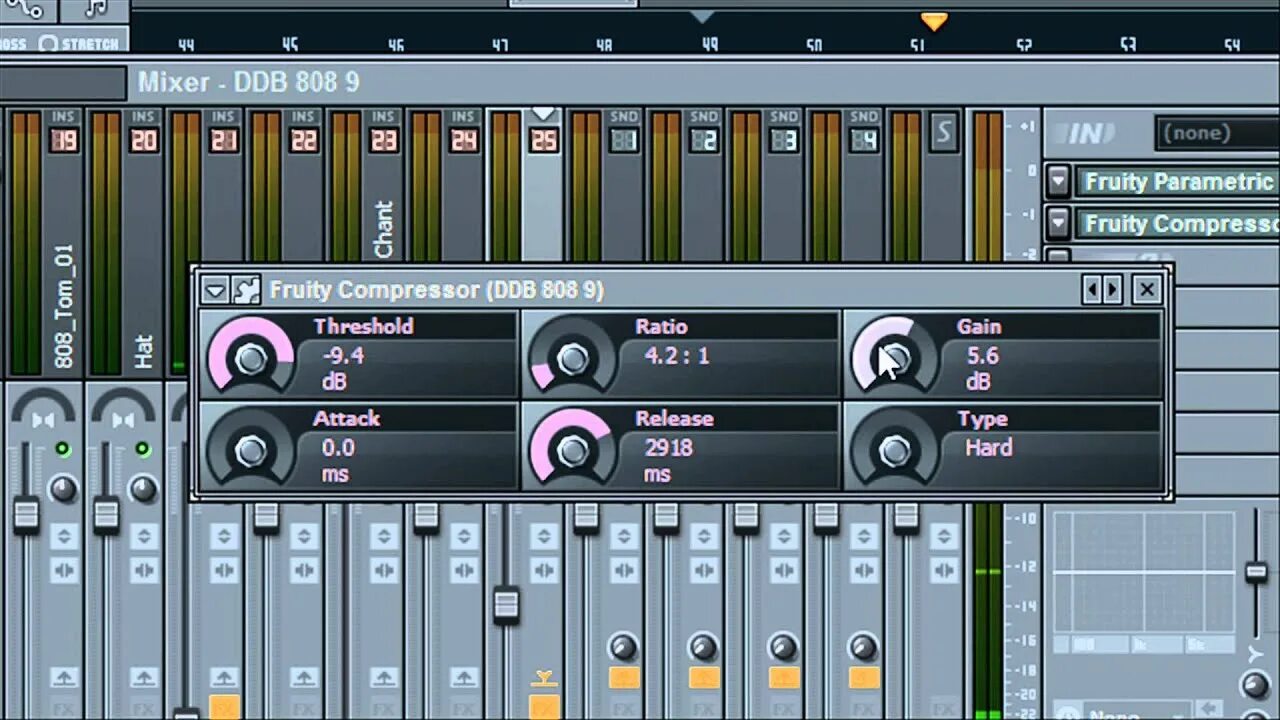Select mixer insert track 21
This screenshot has width=1280, height=720.
click(224, 141)
